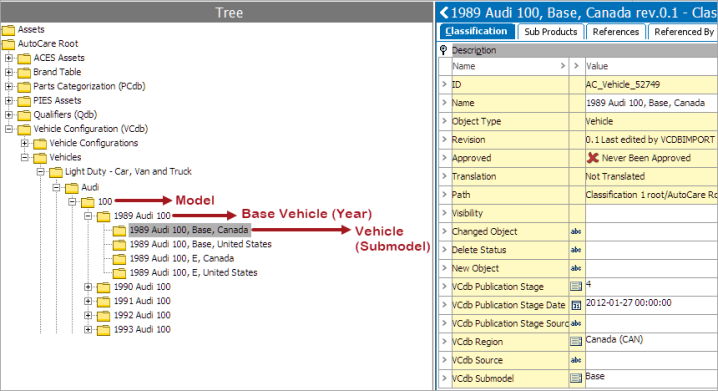Open the References tab
Viewport: 718px width, 391px height.
point(615,32)
